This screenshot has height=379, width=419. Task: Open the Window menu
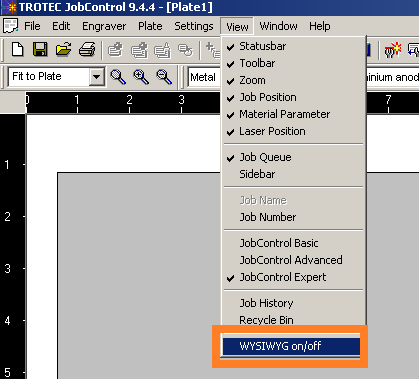point(278,26)
